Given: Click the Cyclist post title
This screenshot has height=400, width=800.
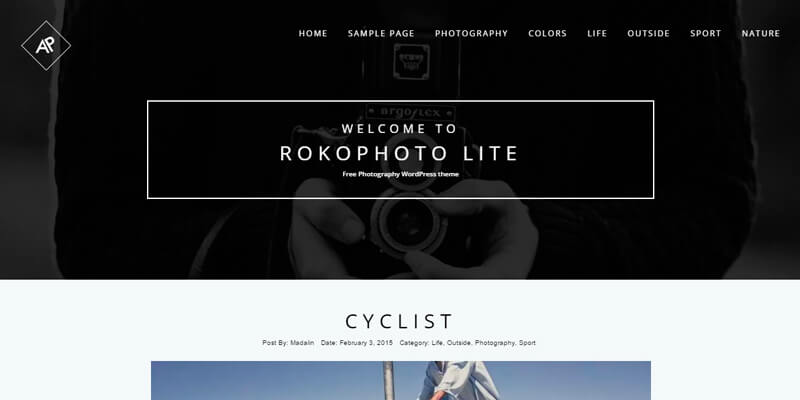Looking at the screenshot, I should pyautogui.click(x=399, y=321).
